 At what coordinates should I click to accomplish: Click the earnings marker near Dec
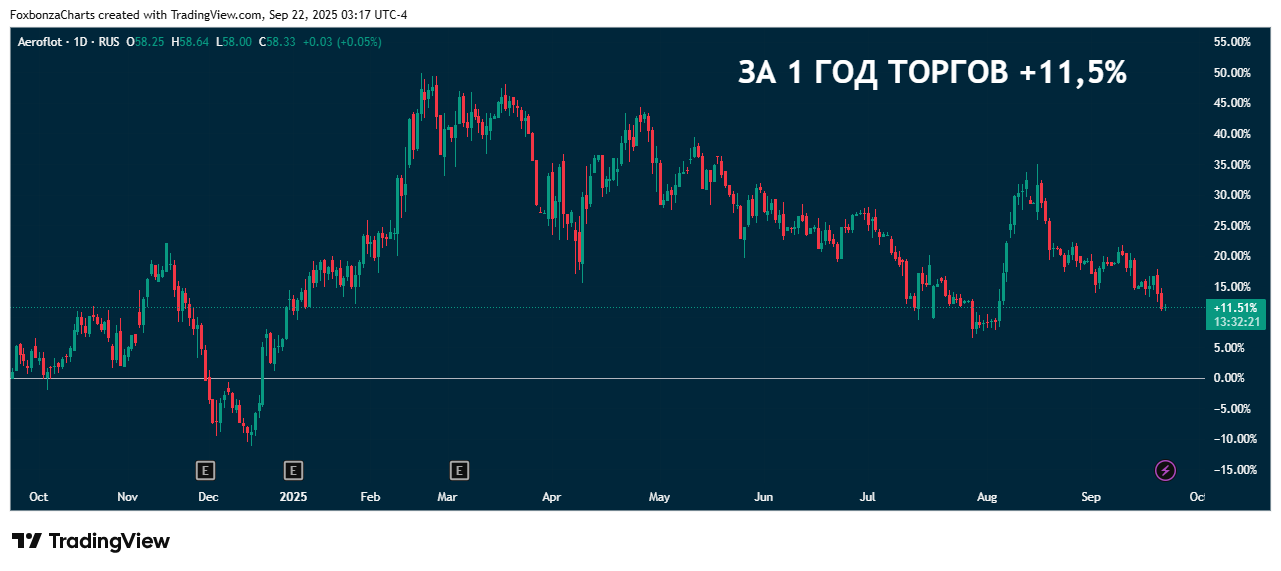(205, 469)
